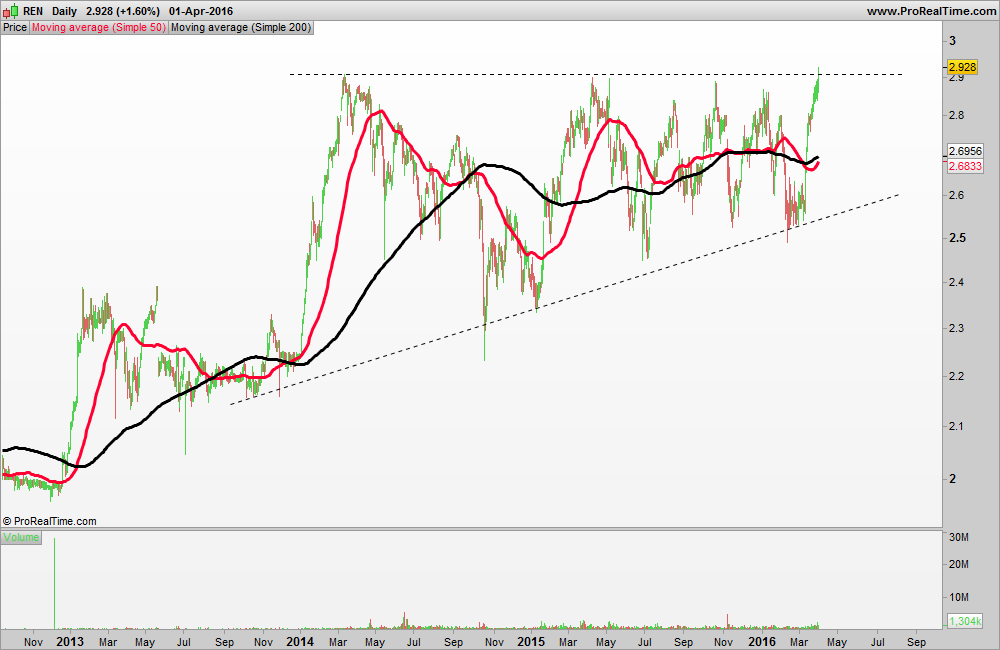The width and height of the screenshot is (1000, 650).
Task: Click the tall volume spike near 2013
Action: pyautogui.click(x=54, y=583)
